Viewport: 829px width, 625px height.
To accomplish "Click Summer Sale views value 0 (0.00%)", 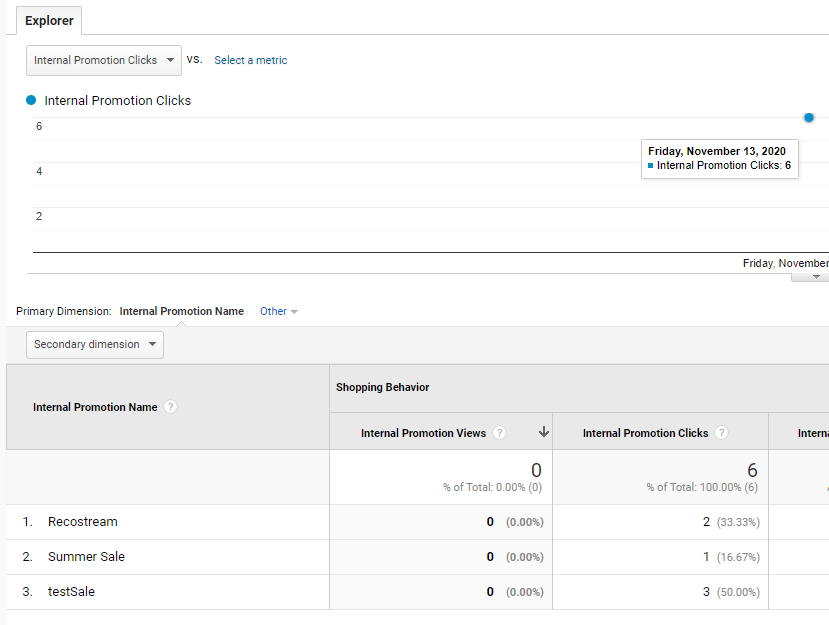I will coord(515,557).
